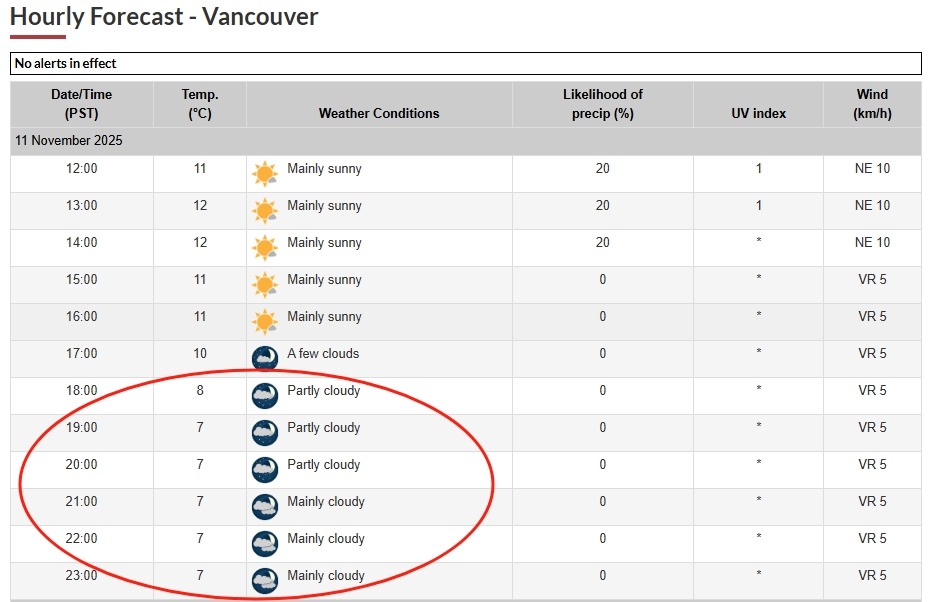Click the Wind (km/h) column header
Image resolution: width=931 pixels, height=602 pixels.
[x=872, y=104]
